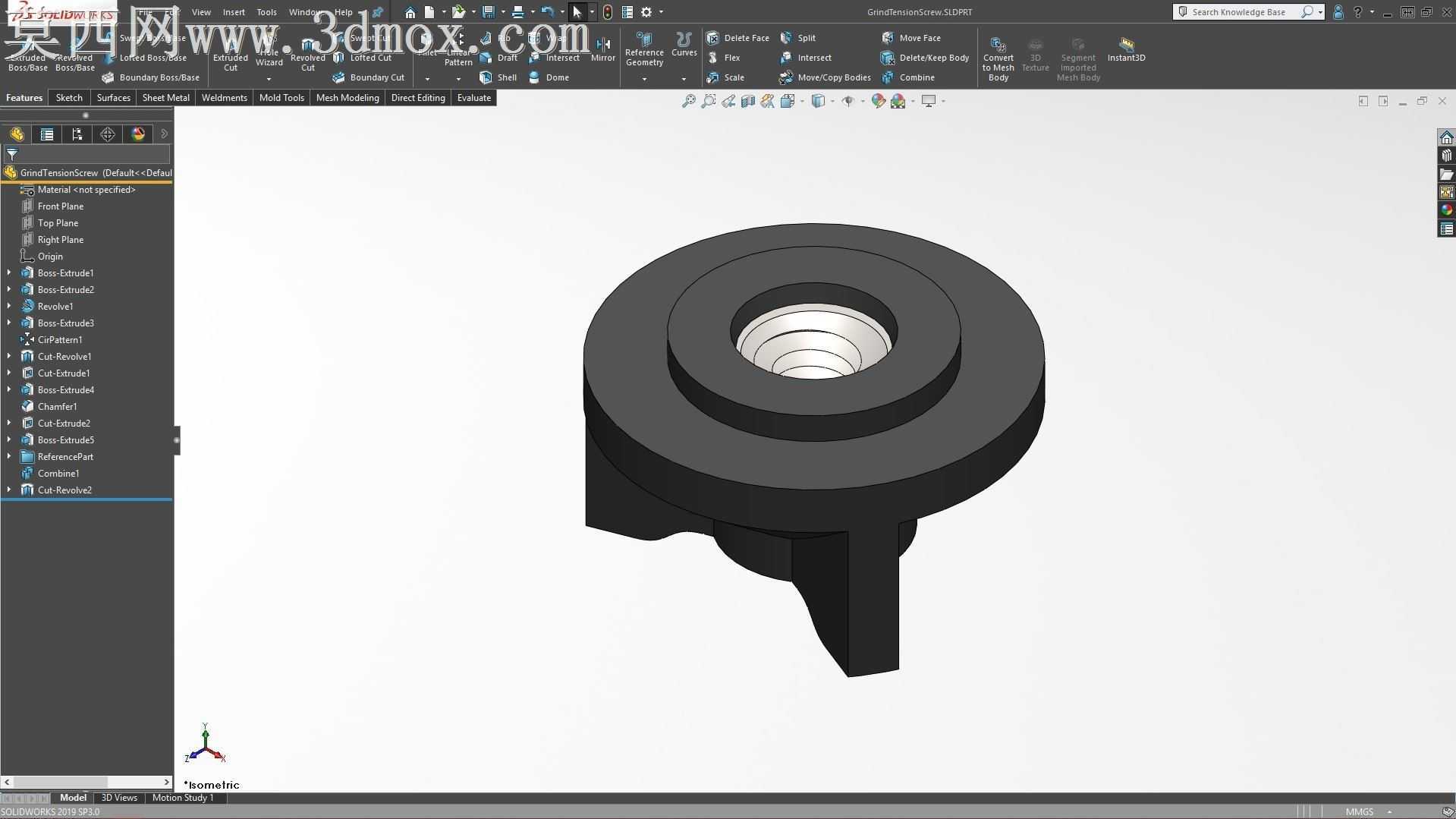Image resolution: width=1456 pixels, height=819 pixels.
Task: Expand the Revolve1 feature node
Action: pyautogui.click(x=9, y=306)
